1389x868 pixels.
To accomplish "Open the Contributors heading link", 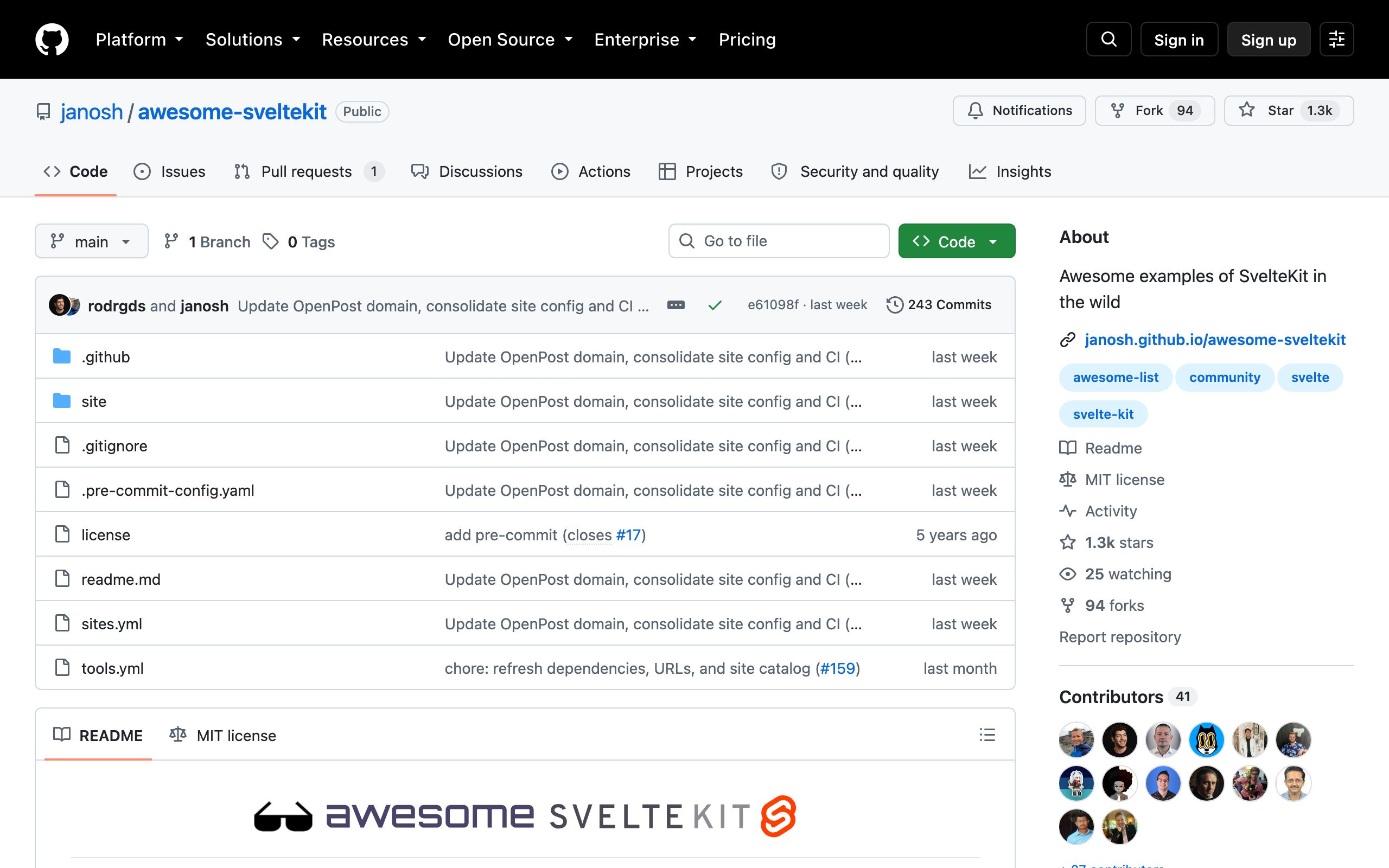I will point(1127,697).
